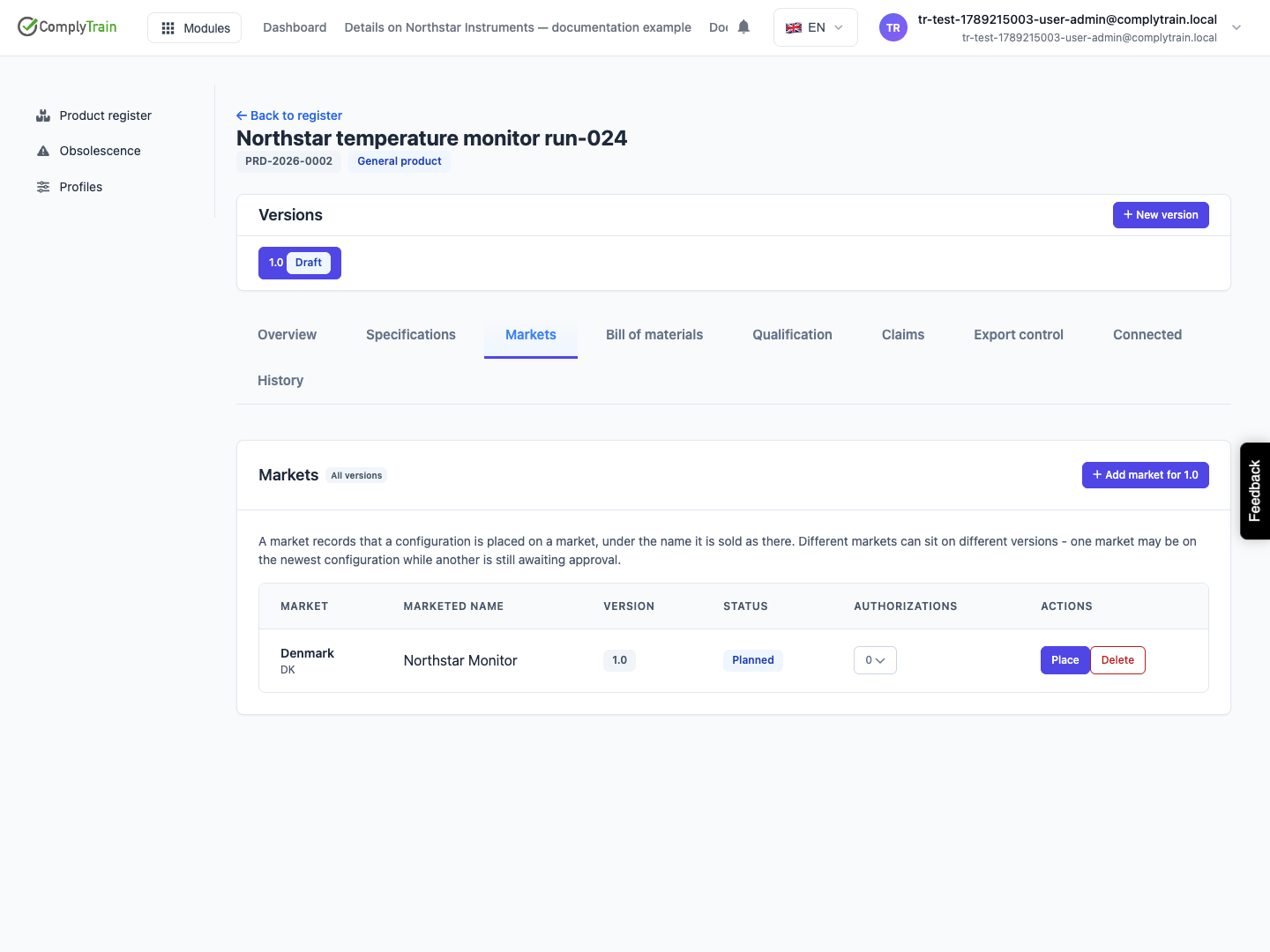Switch to the Overview tab
Viewport: 1270px width, 952px height.
tap(287, 335)
